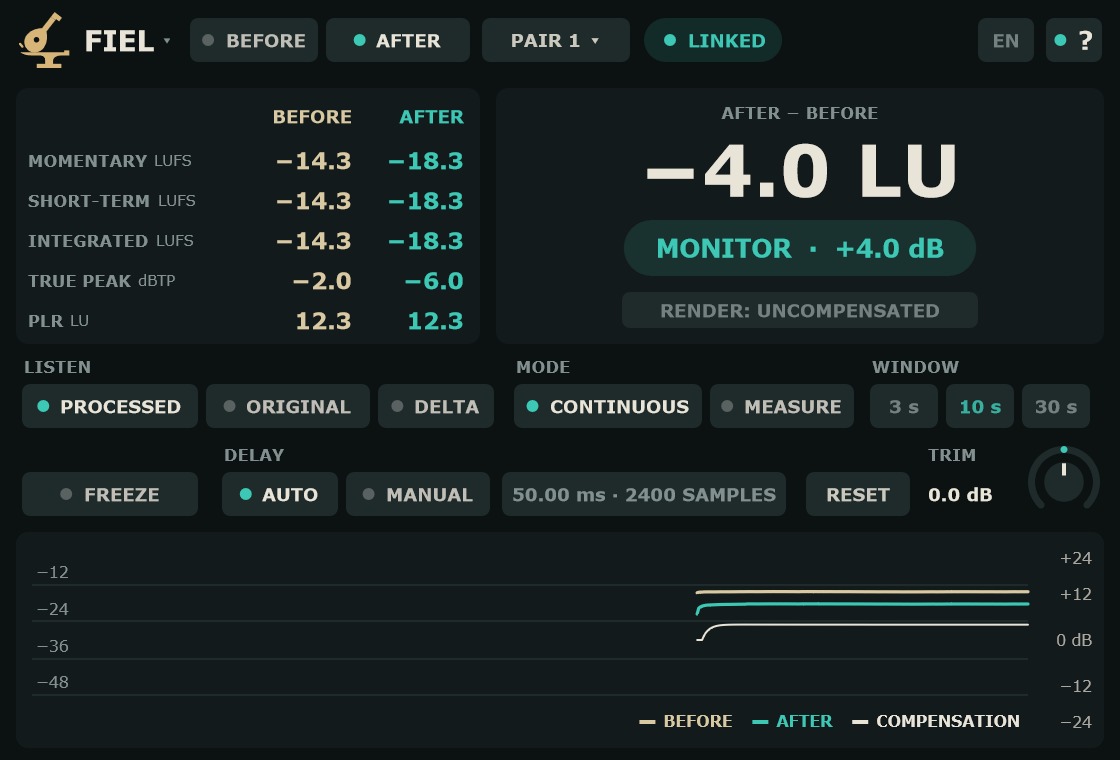This screenshot has width=1120, height=760.
Task: Select MANUAL delay mode
Action: click(418, 494)
